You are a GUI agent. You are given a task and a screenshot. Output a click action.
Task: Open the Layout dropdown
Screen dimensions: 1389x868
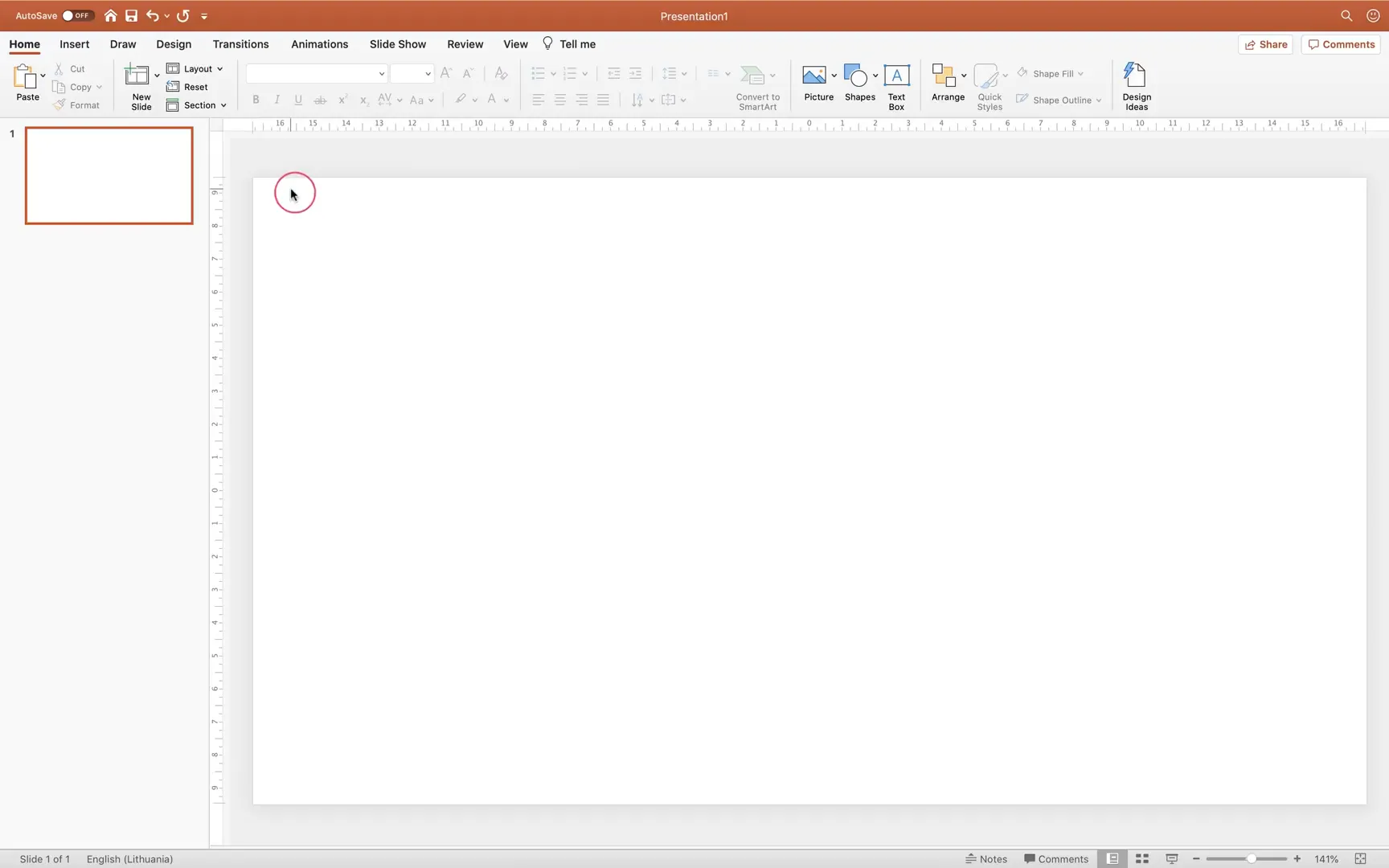click(195, 69)
